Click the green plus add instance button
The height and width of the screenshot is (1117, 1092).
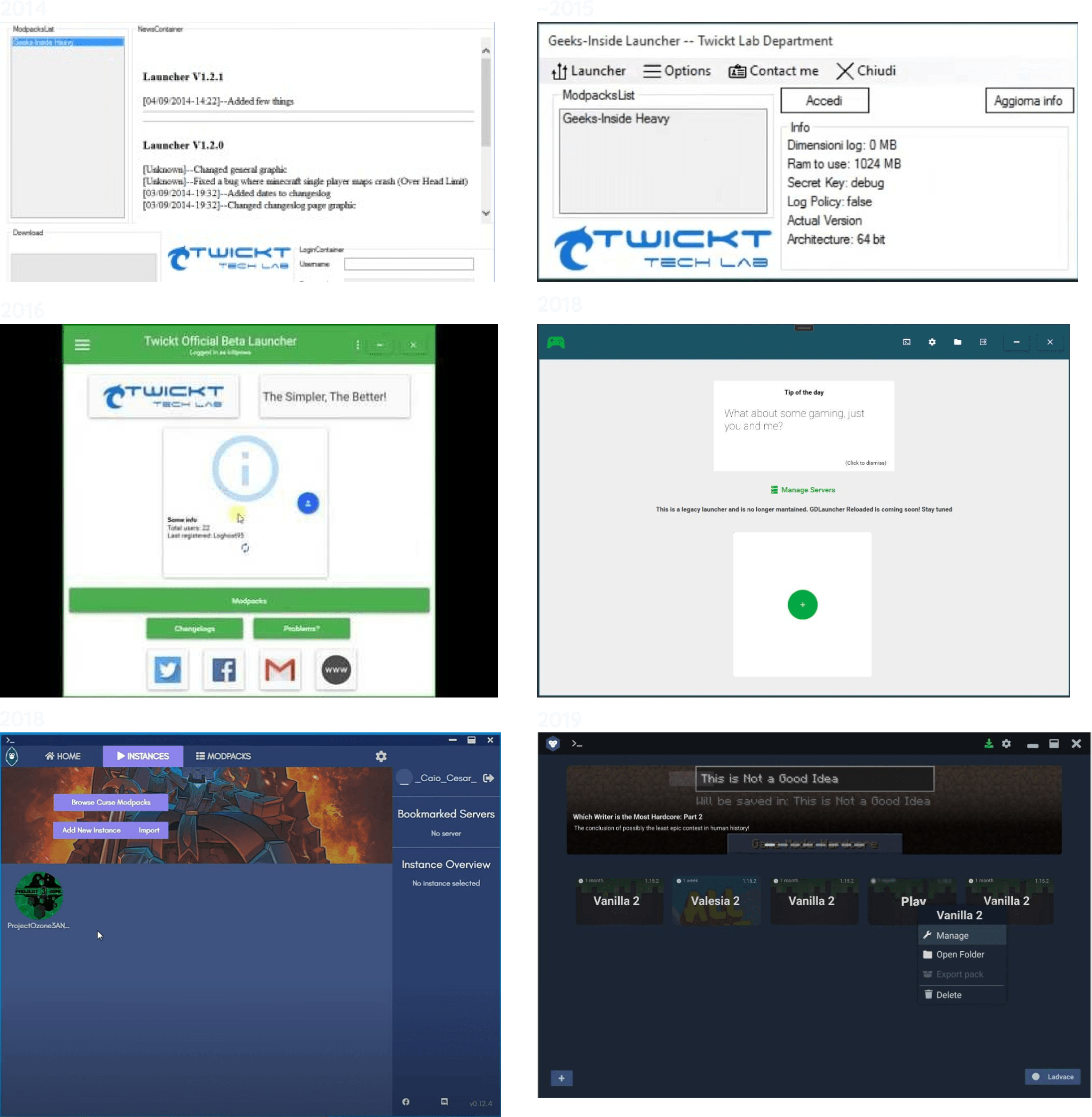click(x=803, y=605)
